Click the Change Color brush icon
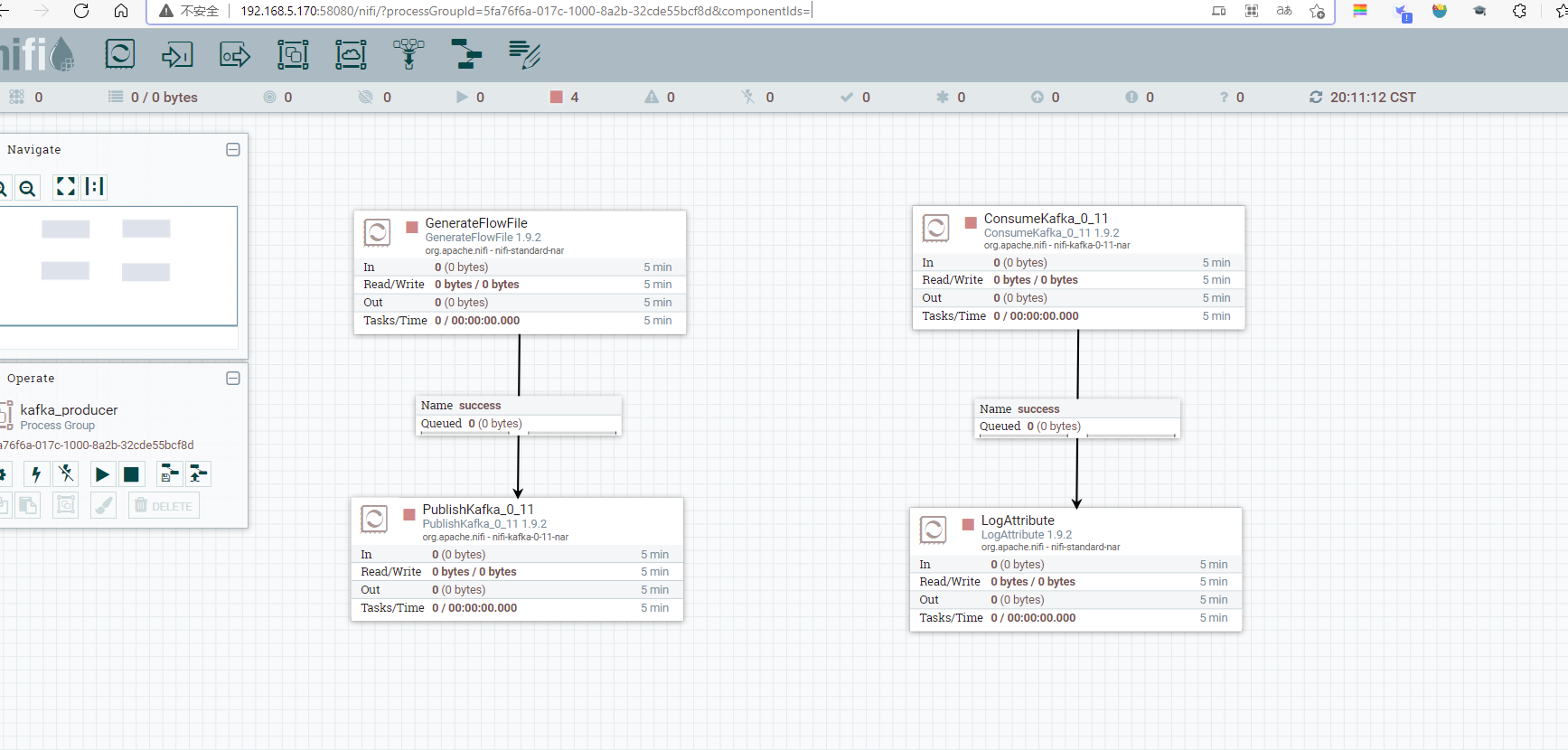Image resolution: width=1568 pixels, height=750 pixels. click(x=104, y=505)
